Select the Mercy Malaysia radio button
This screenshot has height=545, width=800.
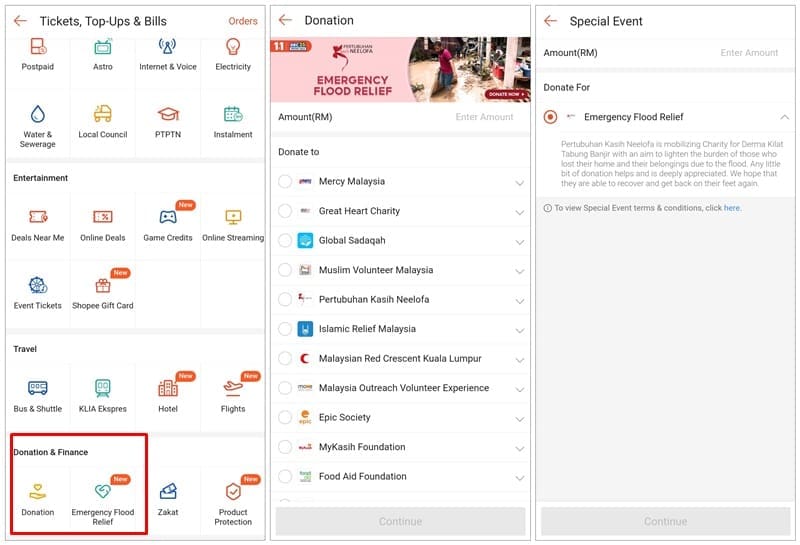[x=285, y=182]
